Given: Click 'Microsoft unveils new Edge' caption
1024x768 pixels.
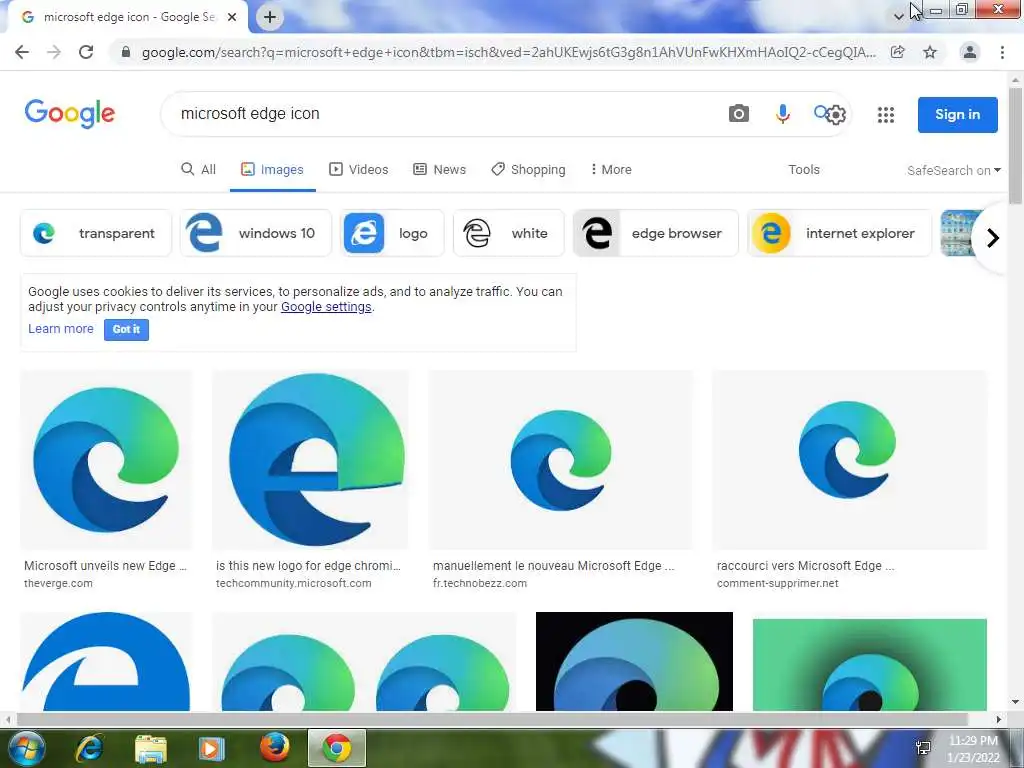Looking at the screenshot, I should [x=105, y=566].
